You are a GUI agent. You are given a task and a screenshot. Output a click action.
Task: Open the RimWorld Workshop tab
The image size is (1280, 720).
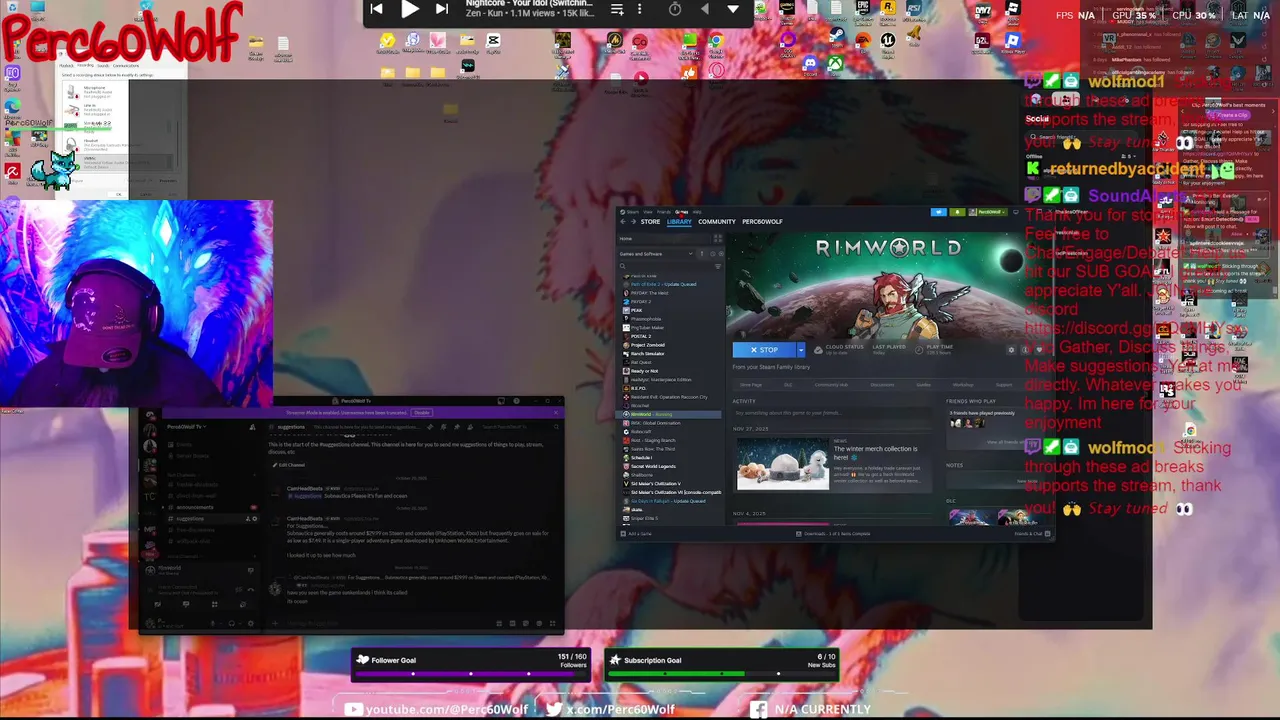(x=963, y=385)
